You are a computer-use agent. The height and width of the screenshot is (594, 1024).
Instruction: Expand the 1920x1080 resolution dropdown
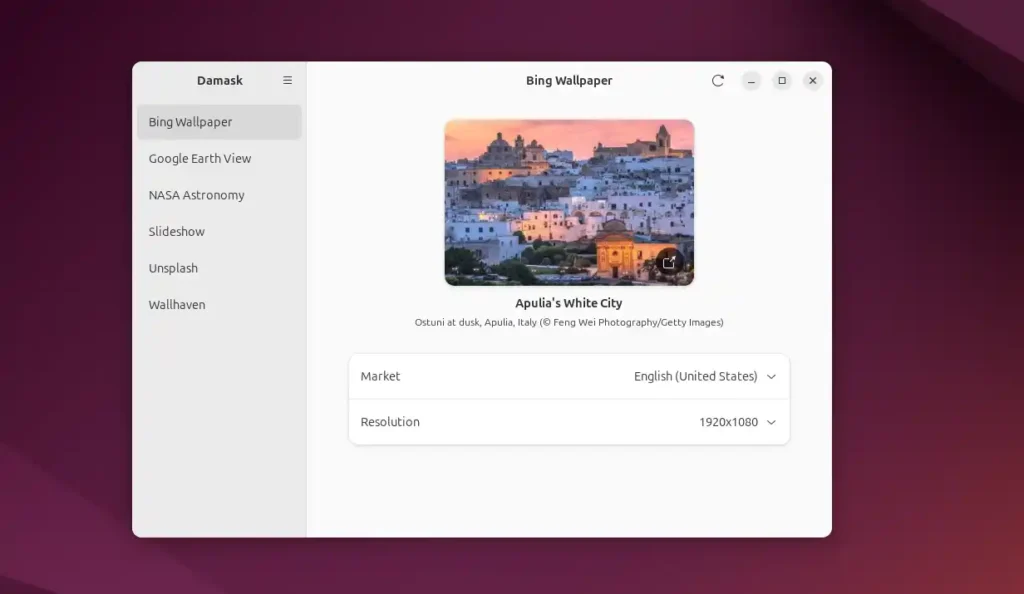(728, 422)
